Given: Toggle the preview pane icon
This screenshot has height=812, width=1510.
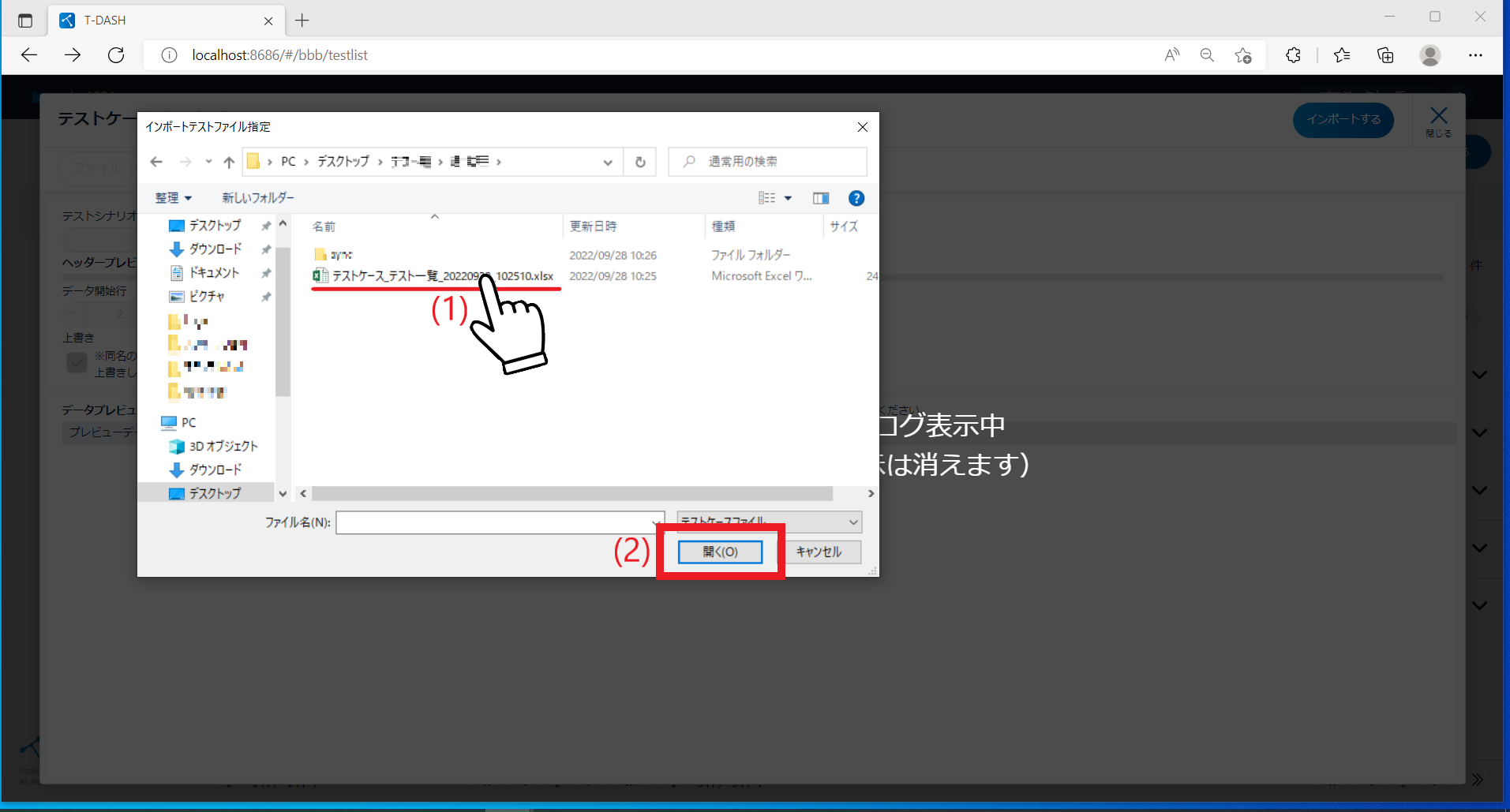Looking at the screenshot, I should coord(821,198).
